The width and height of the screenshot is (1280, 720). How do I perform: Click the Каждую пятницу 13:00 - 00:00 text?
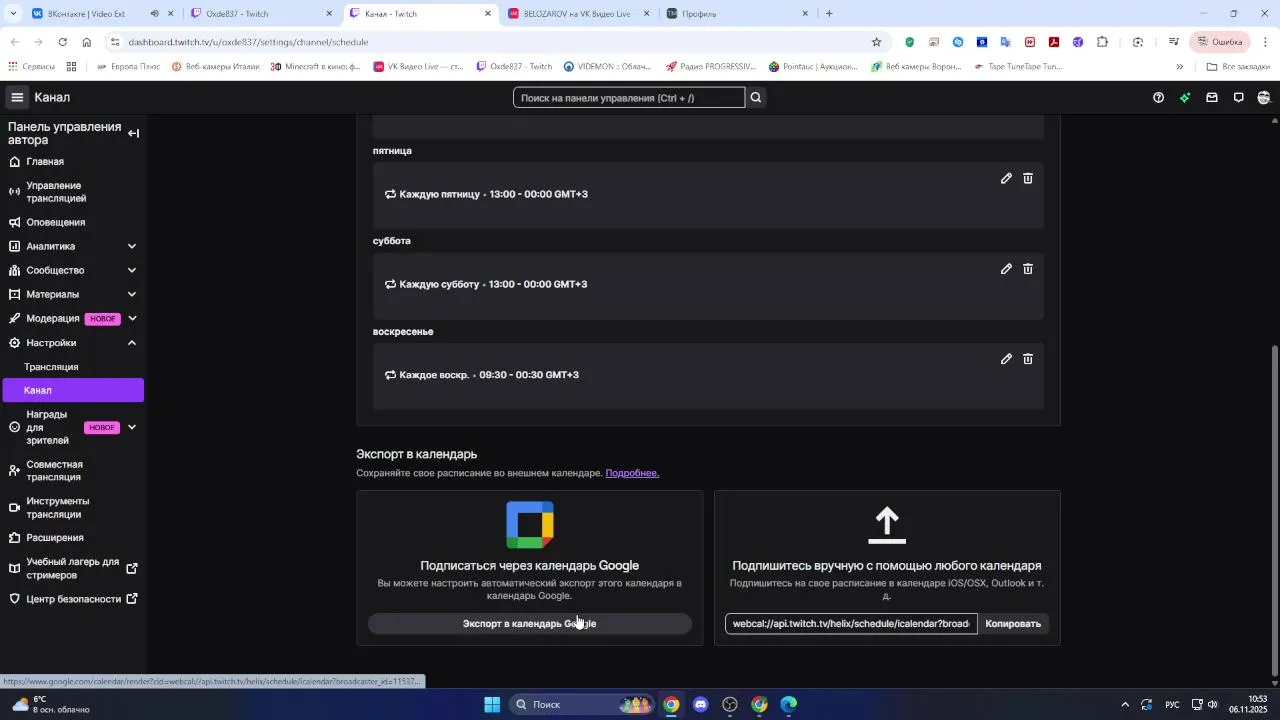(x=493, y=194)
